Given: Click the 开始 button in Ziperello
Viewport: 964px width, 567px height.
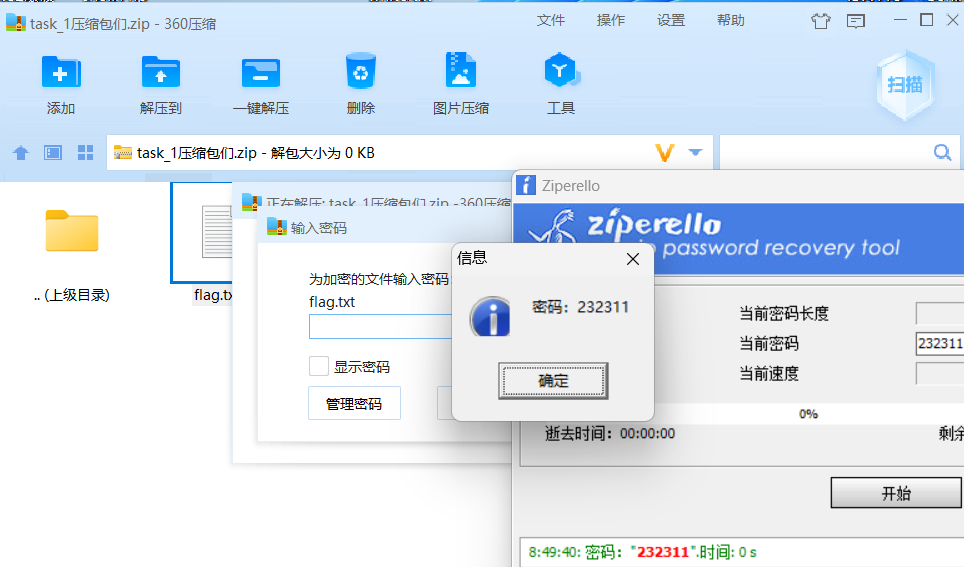Looking at the screenshot, I should [896, 493].
